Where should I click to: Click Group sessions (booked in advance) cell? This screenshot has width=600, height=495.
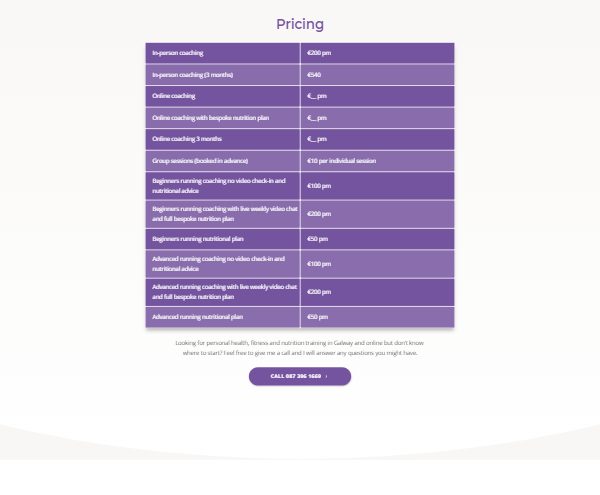pos(223,161)
